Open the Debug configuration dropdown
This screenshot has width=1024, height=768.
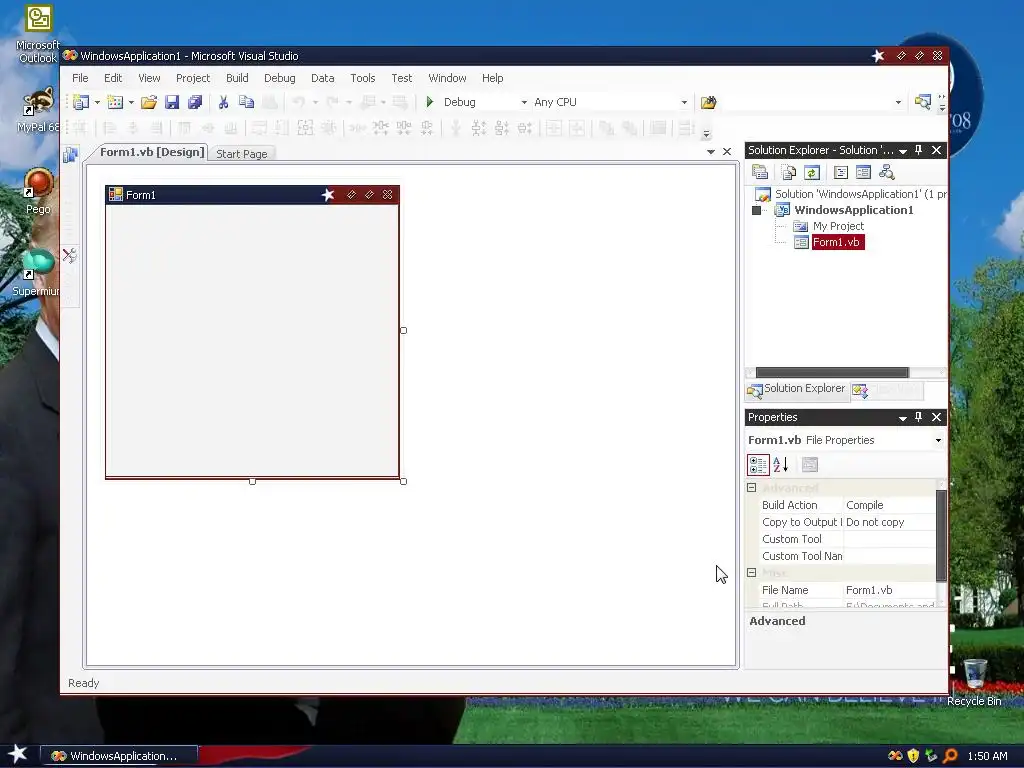click(524, 103)
